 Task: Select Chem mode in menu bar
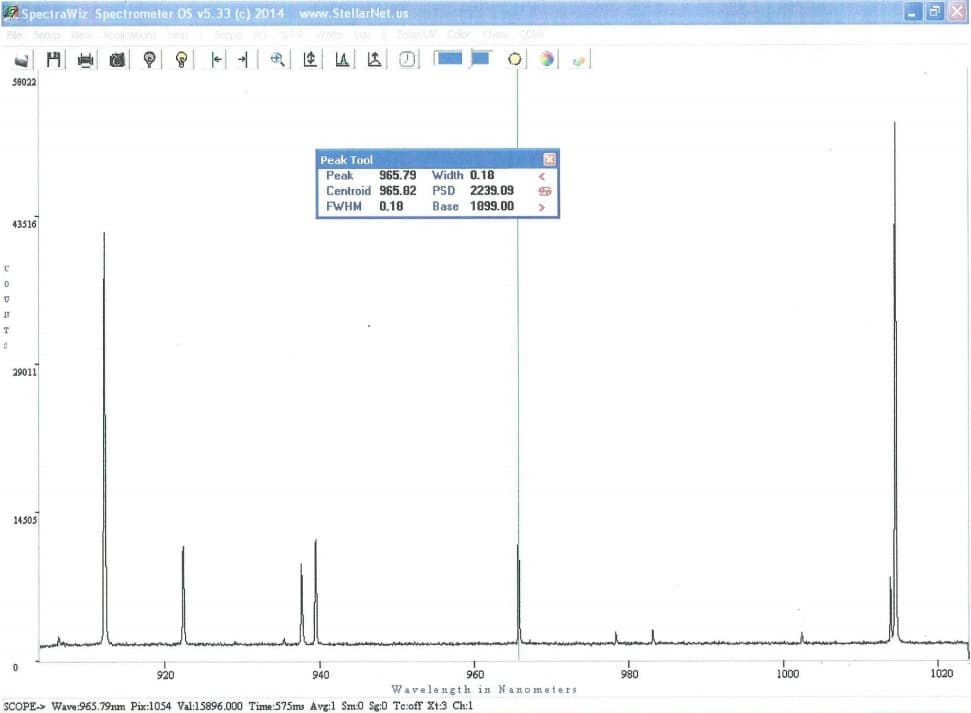(x=495, y=35)
